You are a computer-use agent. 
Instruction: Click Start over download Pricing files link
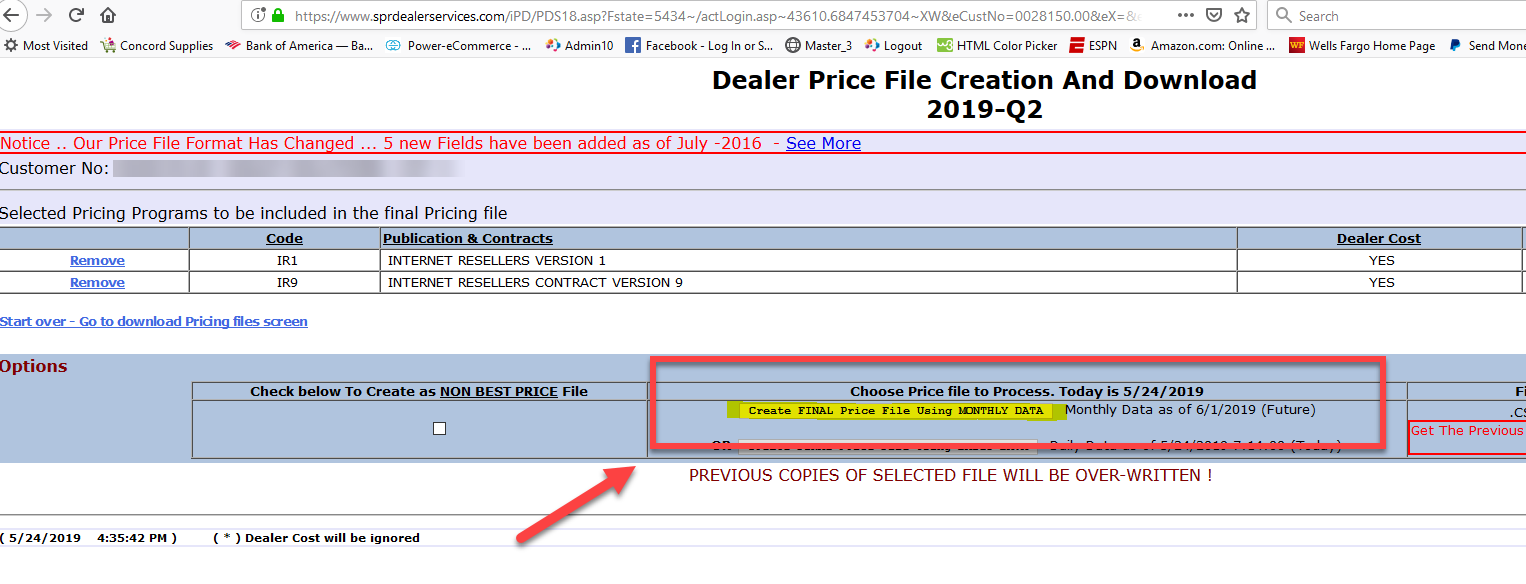click(x=154, y=321)
